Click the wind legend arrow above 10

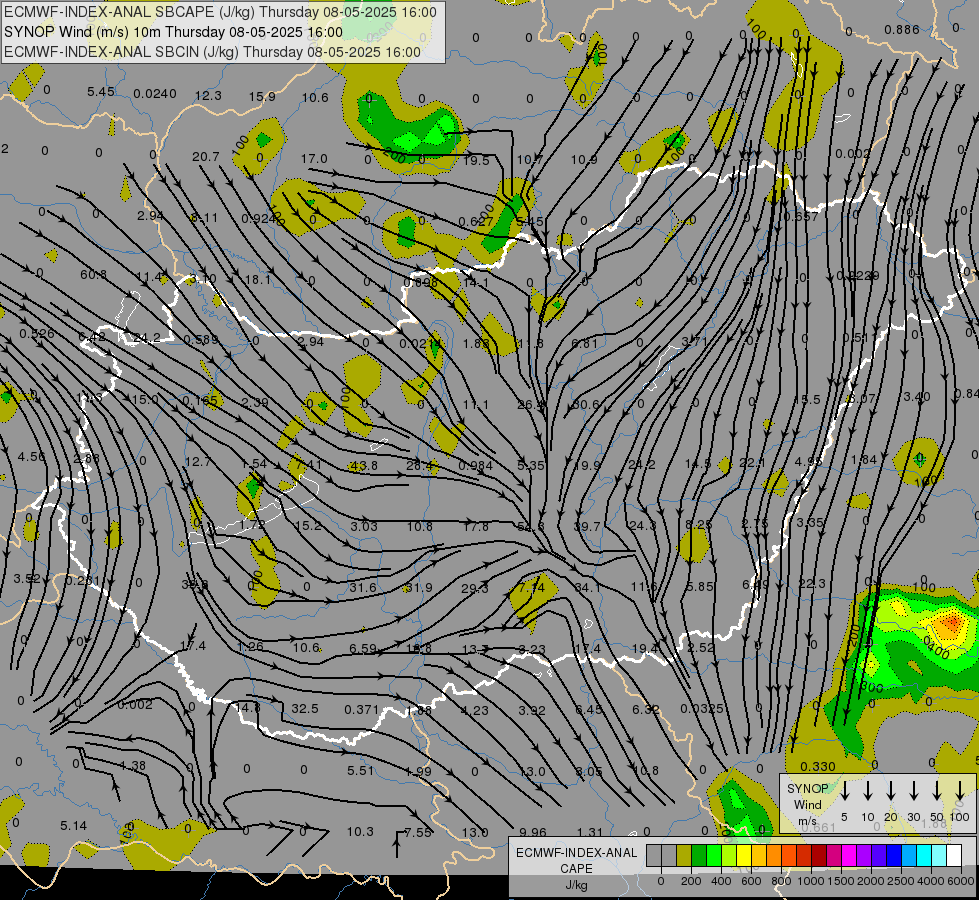pyautogui.click(x=867, y=790)
